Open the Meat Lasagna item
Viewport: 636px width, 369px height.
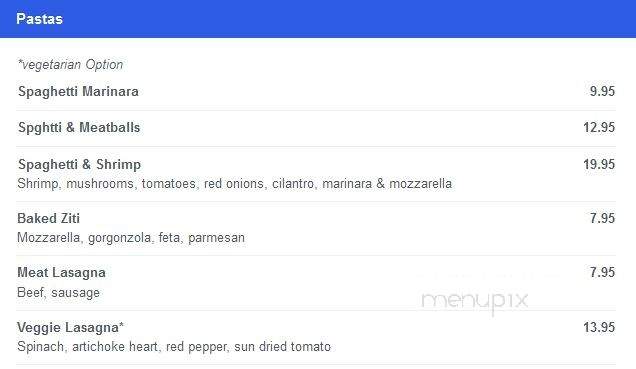click(x=61, y=273)
